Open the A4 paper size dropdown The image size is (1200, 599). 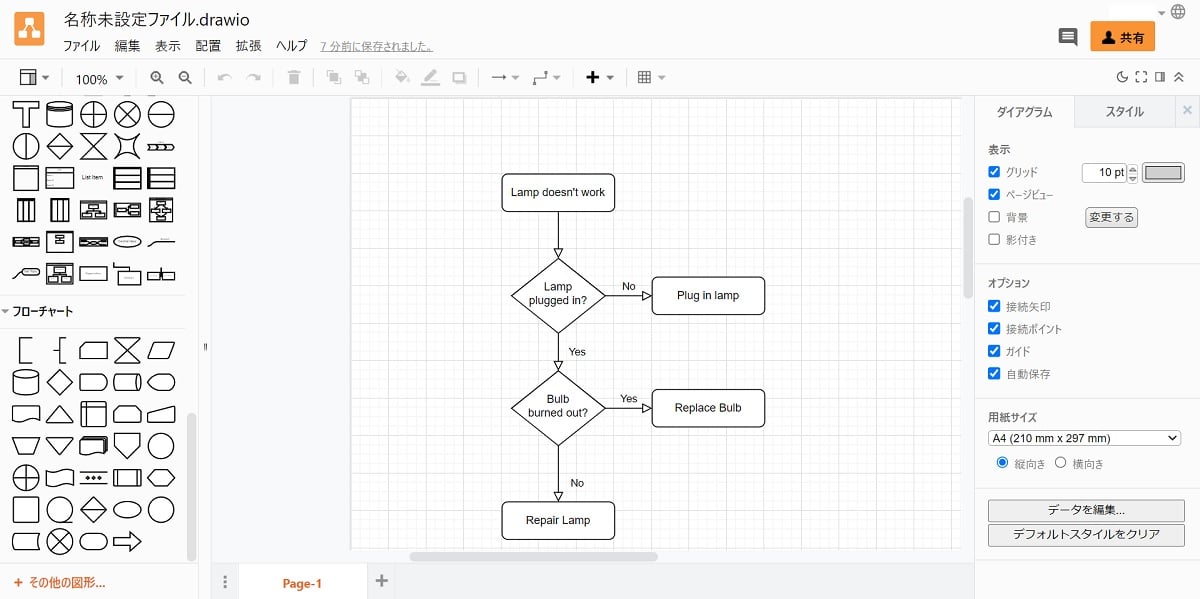(1084, 438)
